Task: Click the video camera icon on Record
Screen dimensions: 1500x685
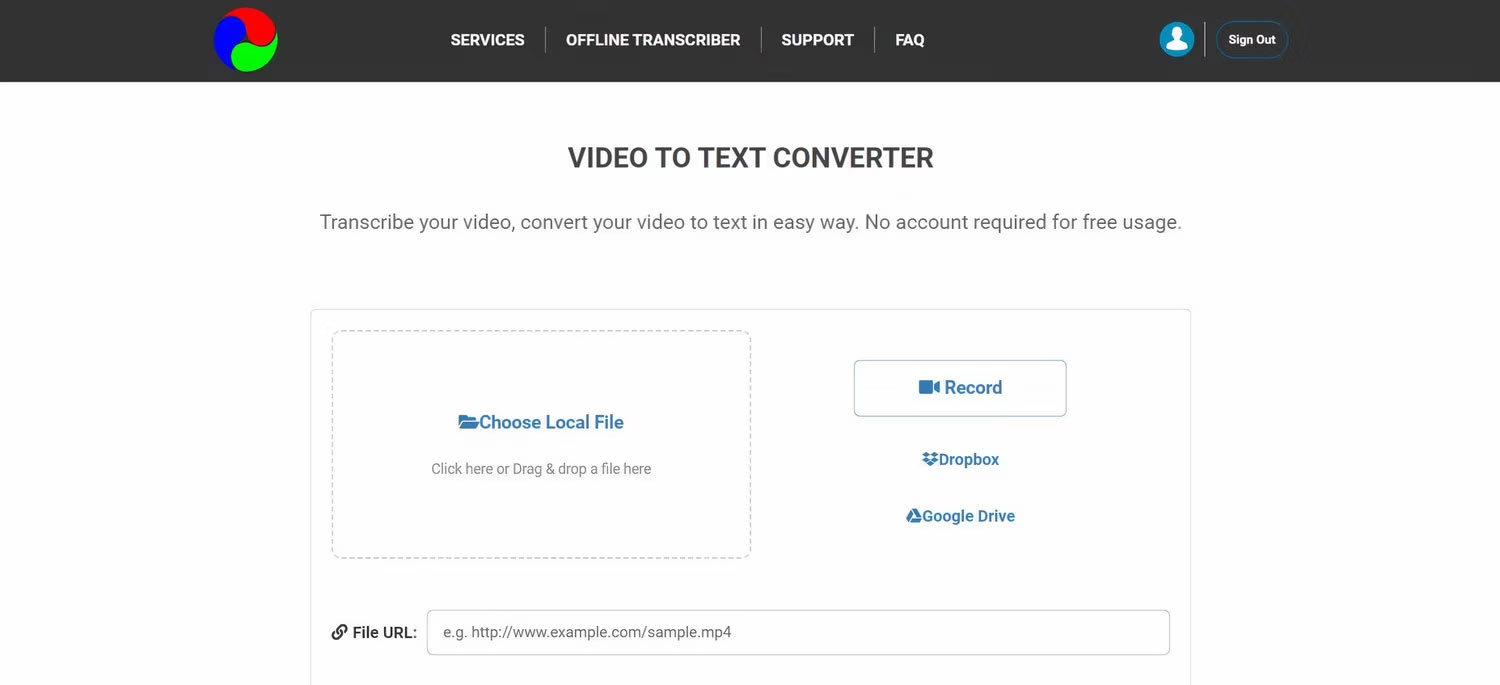Action: coord(929,387)
